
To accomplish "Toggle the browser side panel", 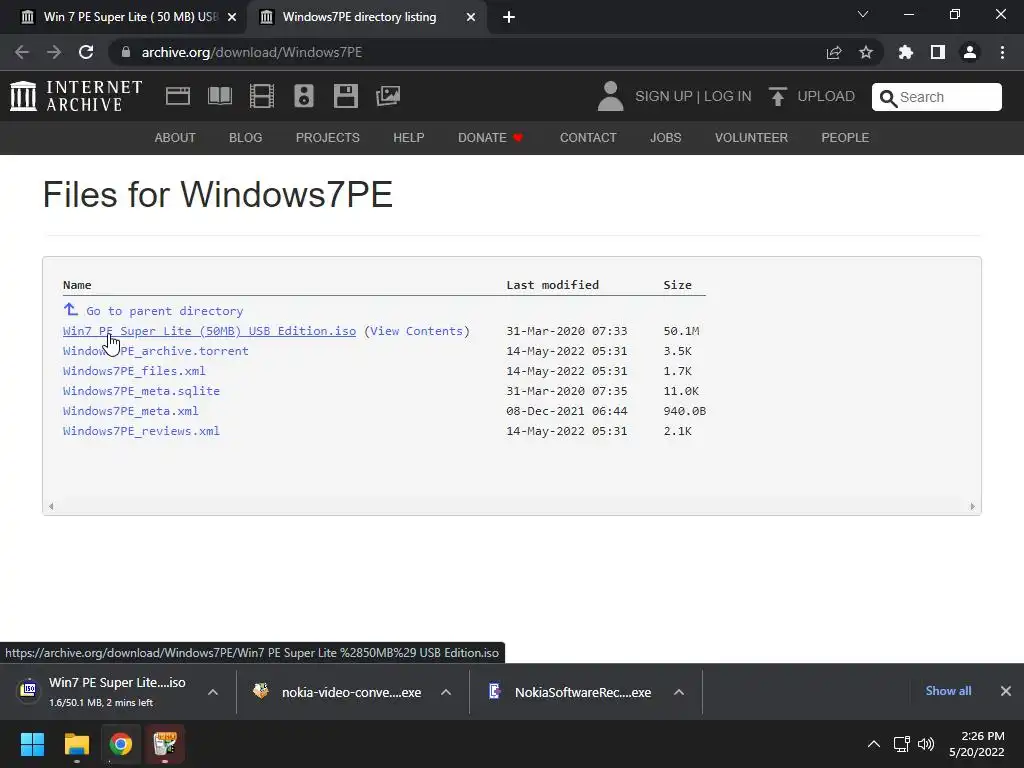I will pos(938,52).
